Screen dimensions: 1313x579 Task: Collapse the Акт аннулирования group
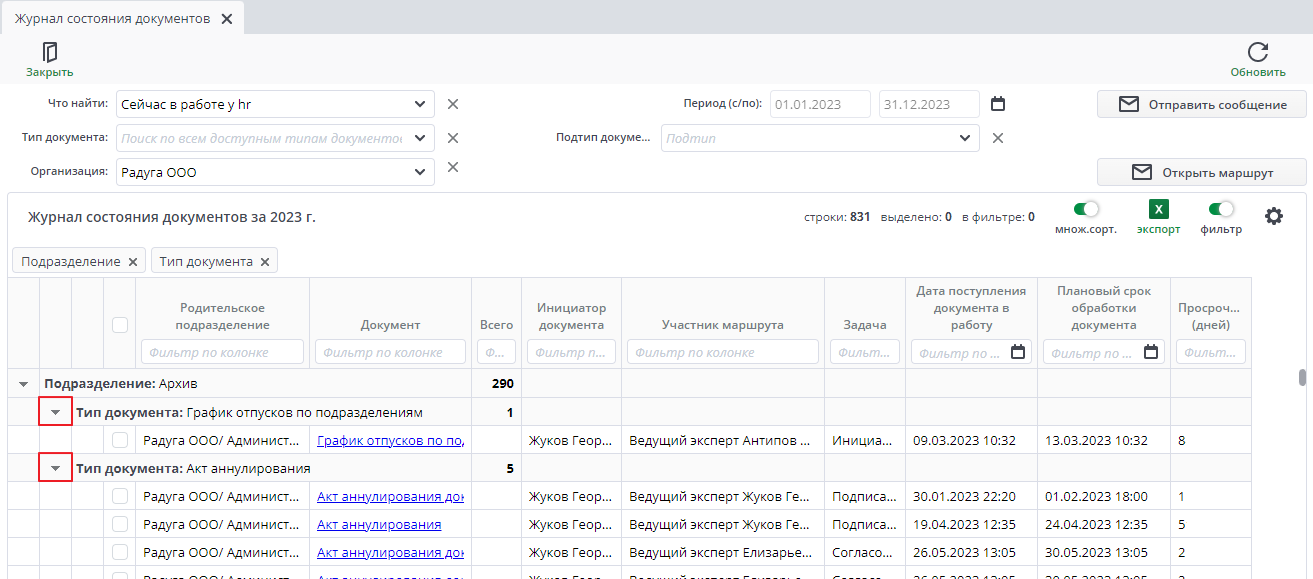(55, 468)
